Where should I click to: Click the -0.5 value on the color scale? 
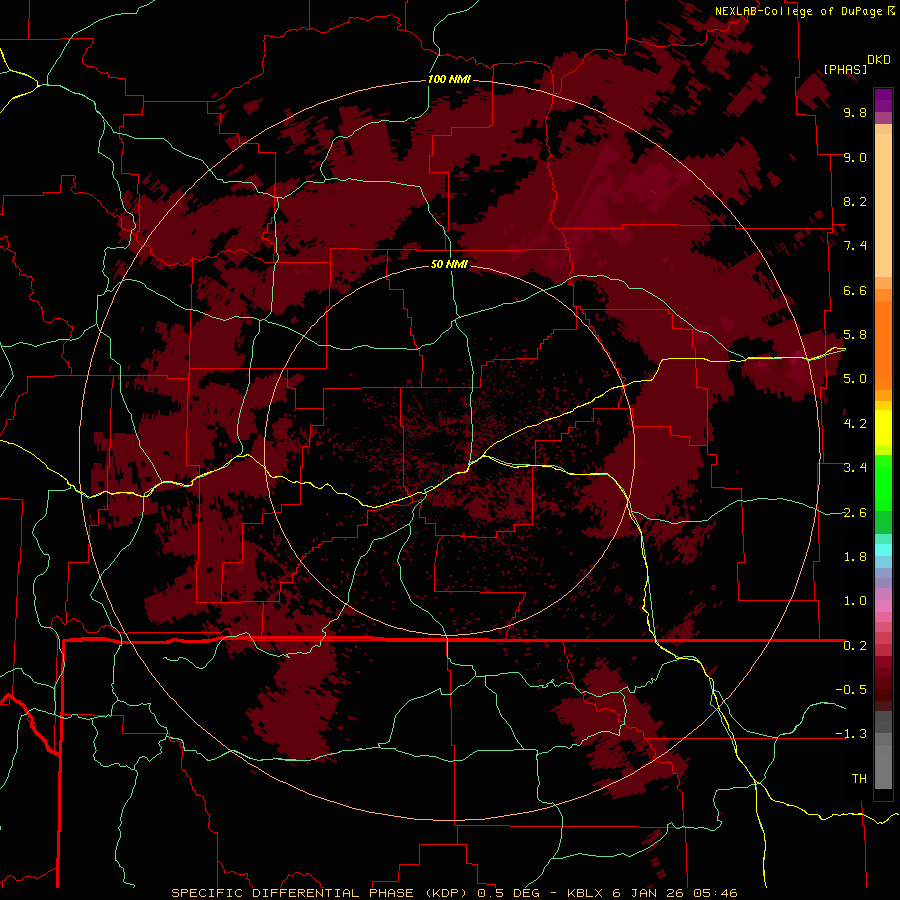[x=851, y=690]
